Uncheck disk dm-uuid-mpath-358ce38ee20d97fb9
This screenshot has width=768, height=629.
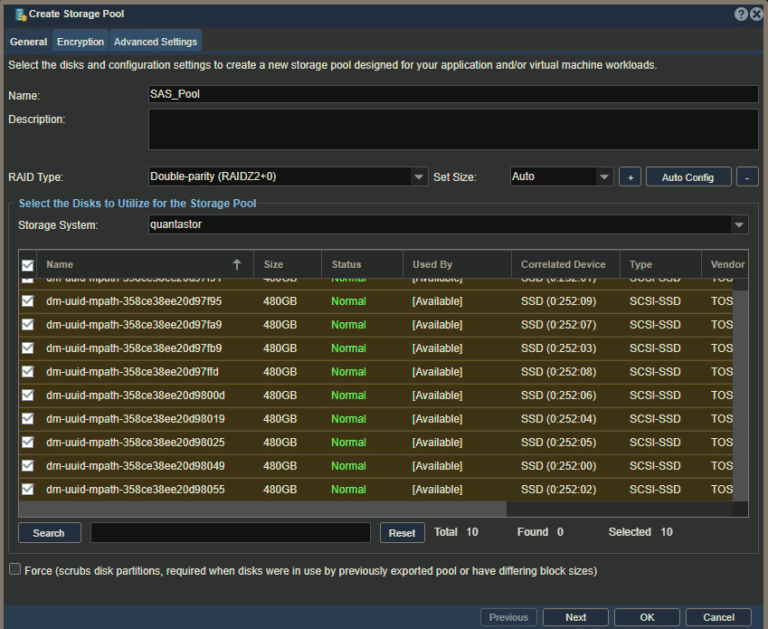click(27, 348)
